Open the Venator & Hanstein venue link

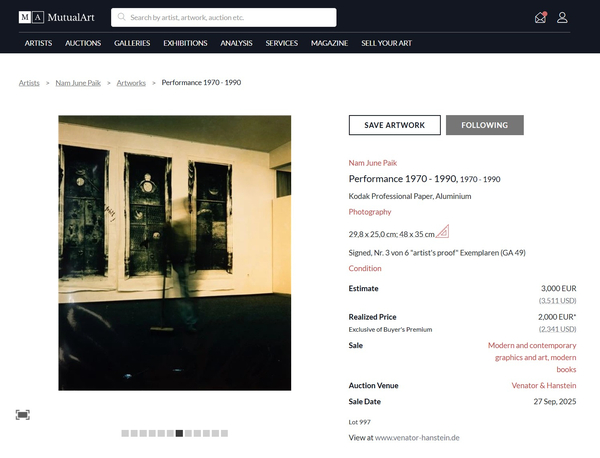pyautogui.click(x=544, y=385)
